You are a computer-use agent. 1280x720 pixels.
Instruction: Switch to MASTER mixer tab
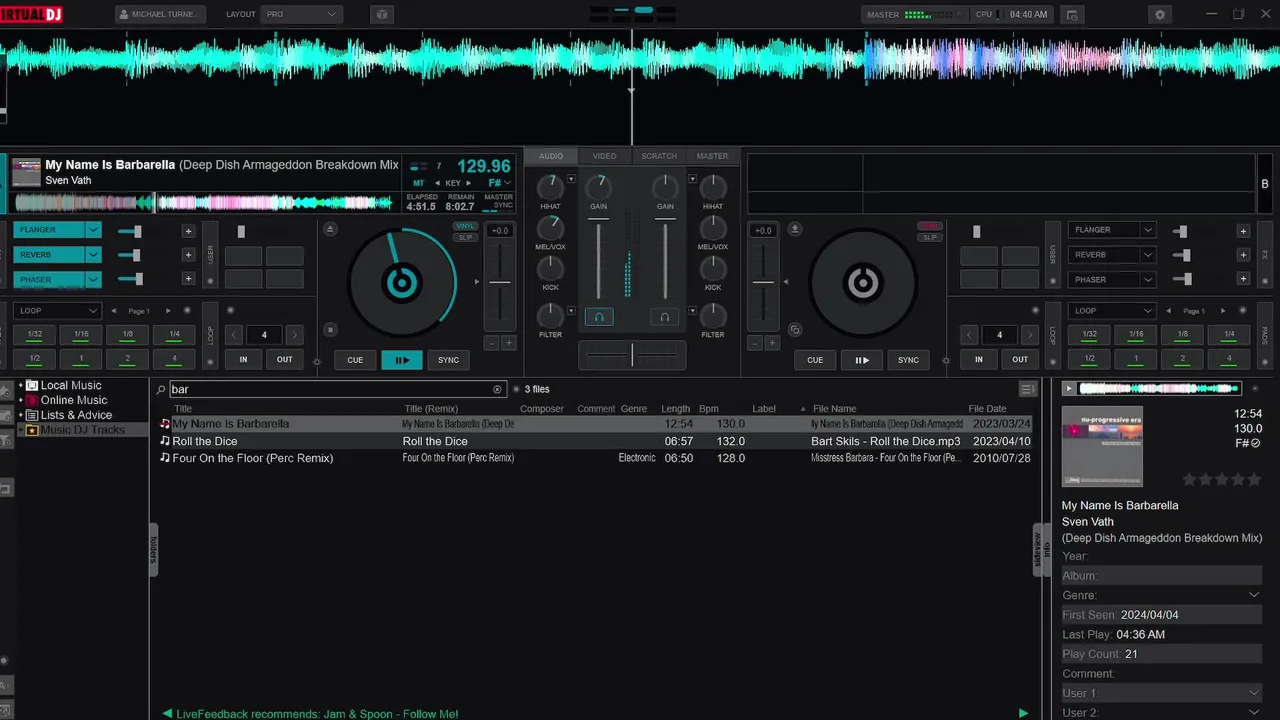click(x=713, y=156)
